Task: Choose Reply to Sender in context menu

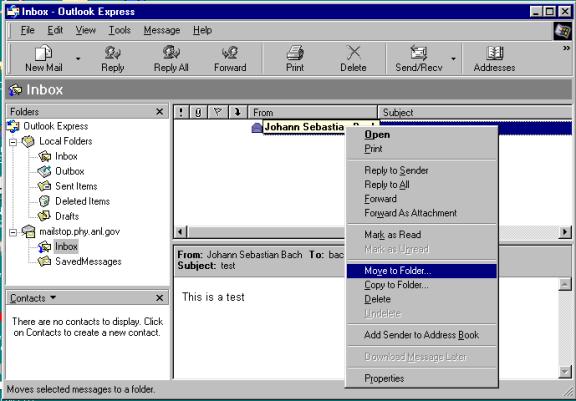Action: coord(421,170)
